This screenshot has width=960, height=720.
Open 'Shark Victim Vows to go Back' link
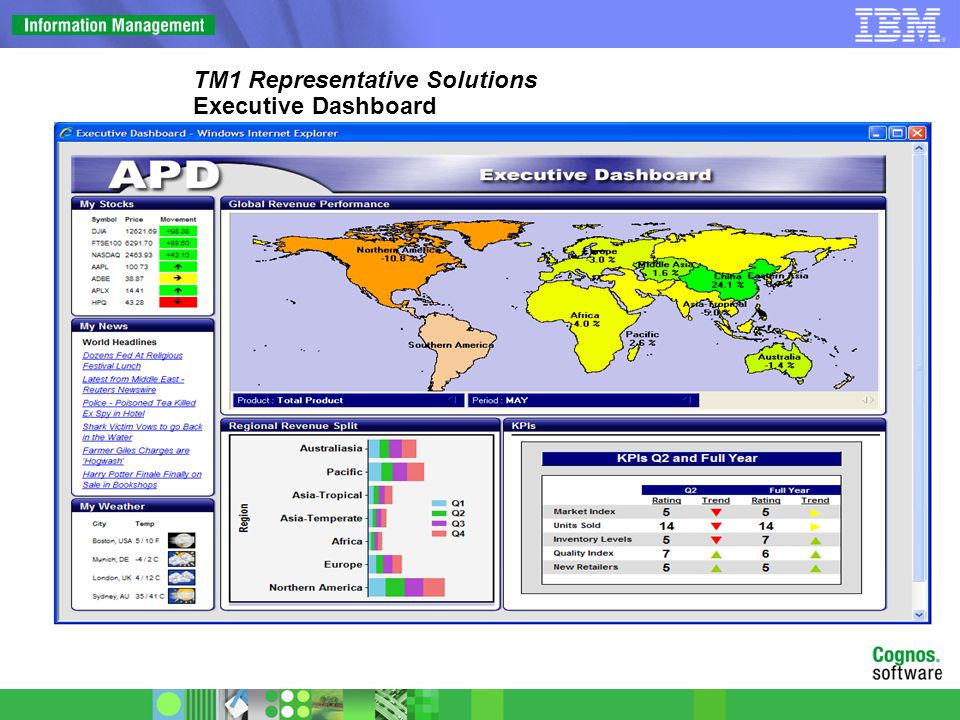tap(142, 432)
